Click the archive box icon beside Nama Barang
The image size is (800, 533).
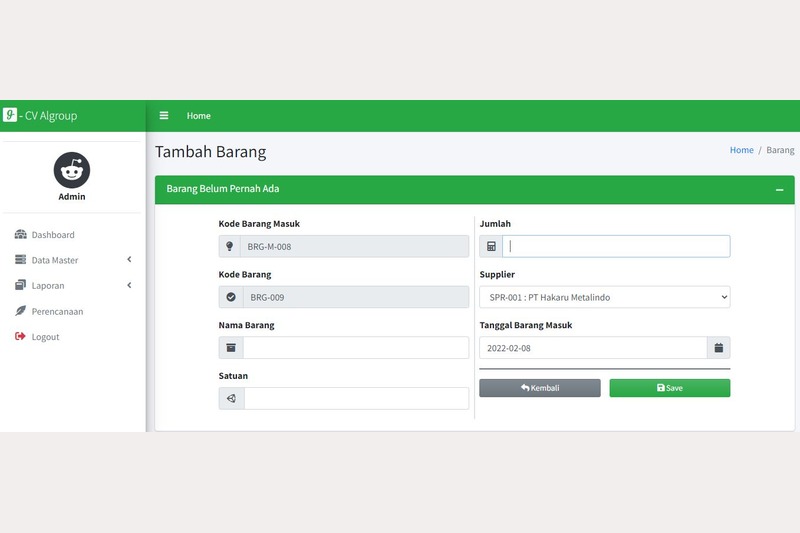(x=231, y=348)
